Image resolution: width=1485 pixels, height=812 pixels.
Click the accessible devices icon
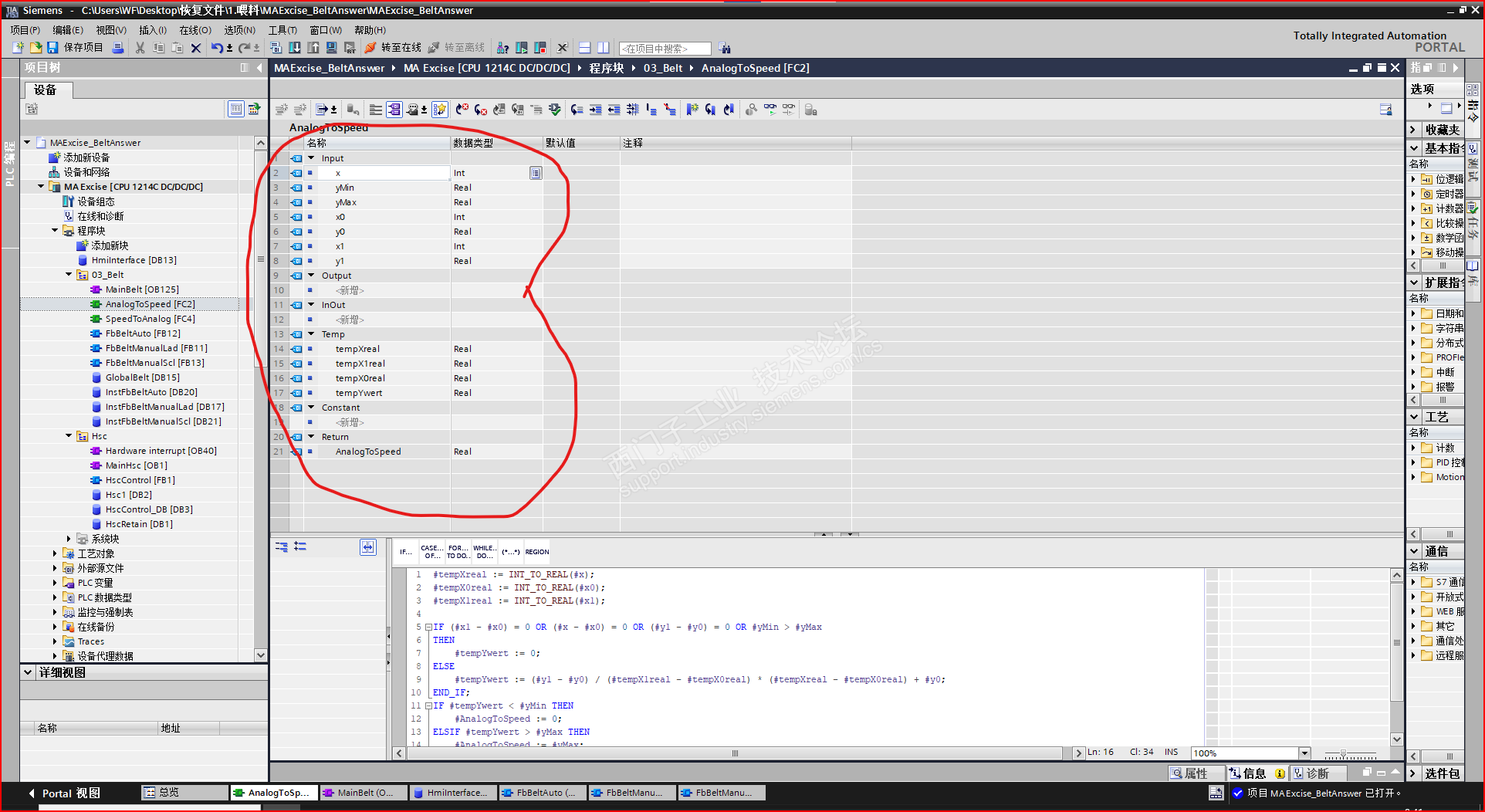503,48
